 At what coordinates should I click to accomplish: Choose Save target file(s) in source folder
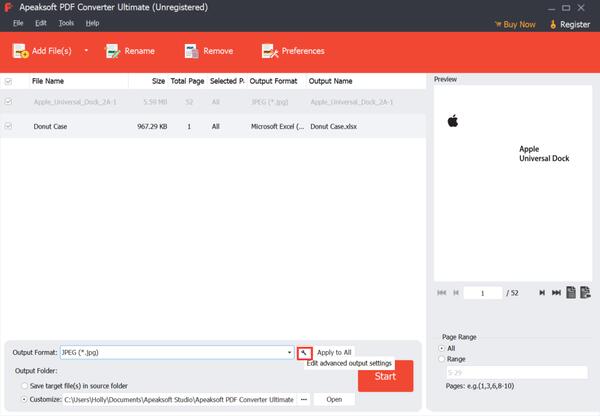[24, 384]
